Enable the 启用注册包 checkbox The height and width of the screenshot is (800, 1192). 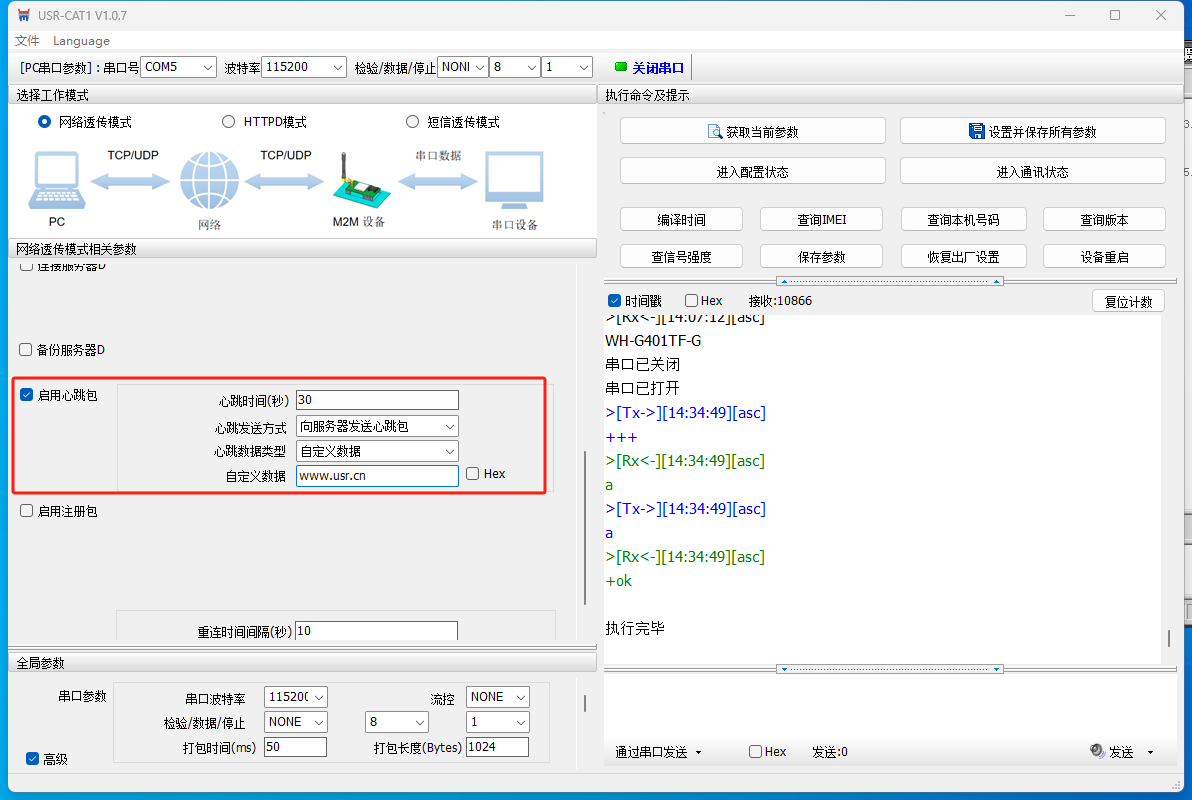27,511
